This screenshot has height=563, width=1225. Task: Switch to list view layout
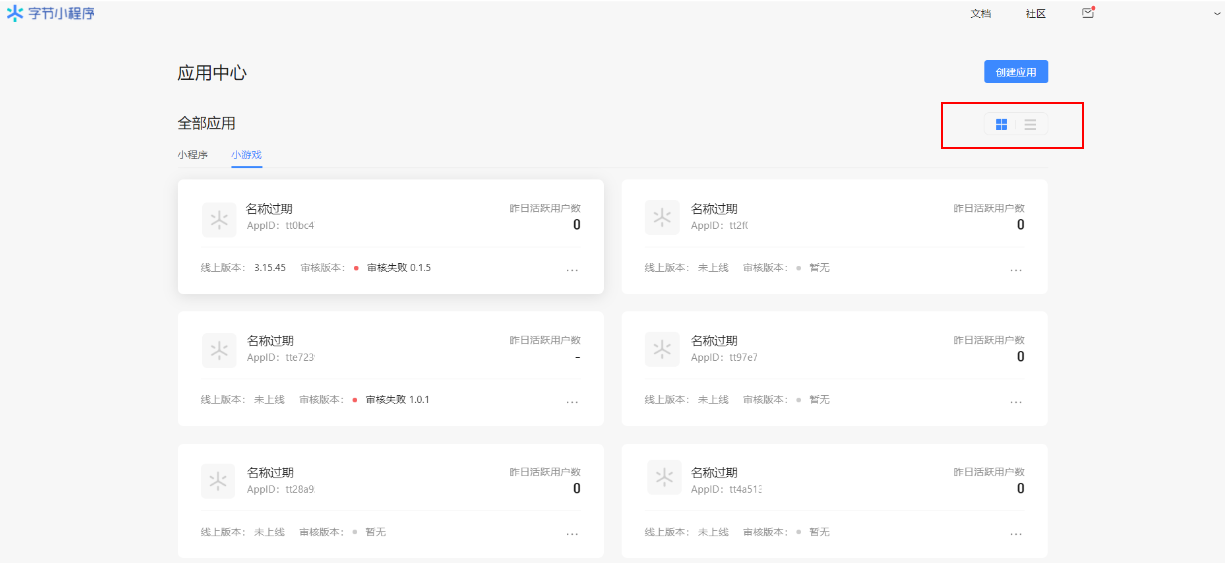coord(1030,125)
